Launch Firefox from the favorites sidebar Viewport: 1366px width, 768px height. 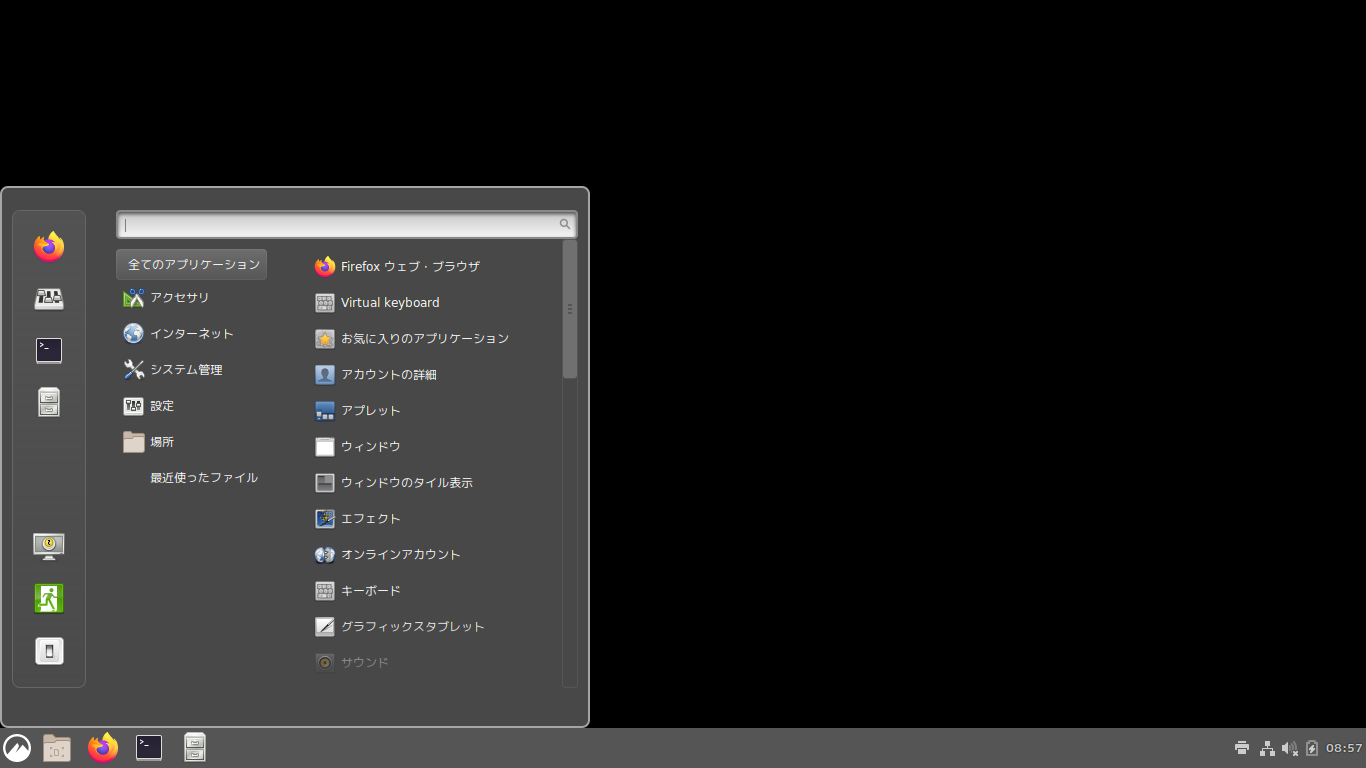coord(49,246)
